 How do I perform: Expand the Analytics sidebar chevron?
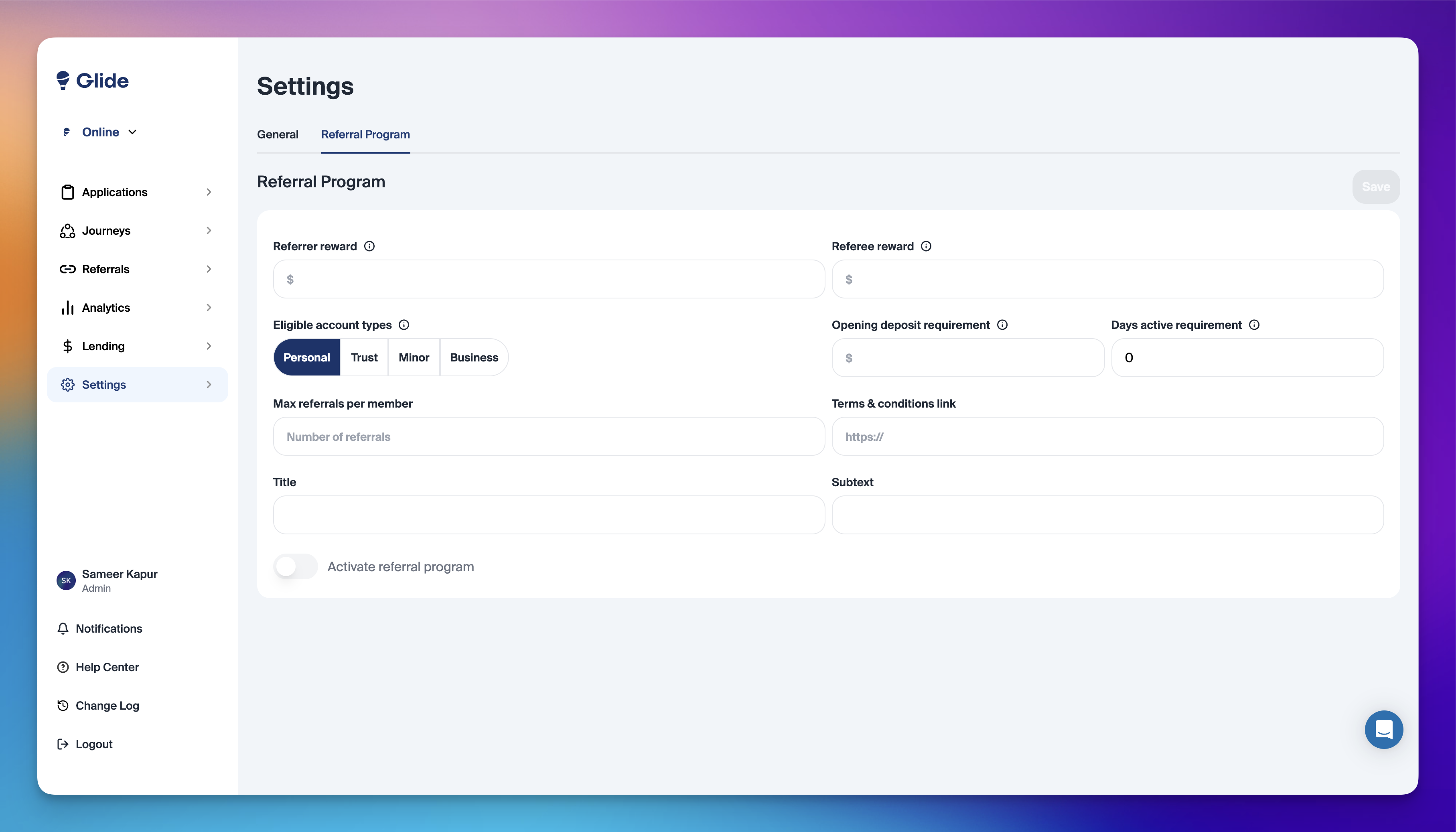pos(209,308)
